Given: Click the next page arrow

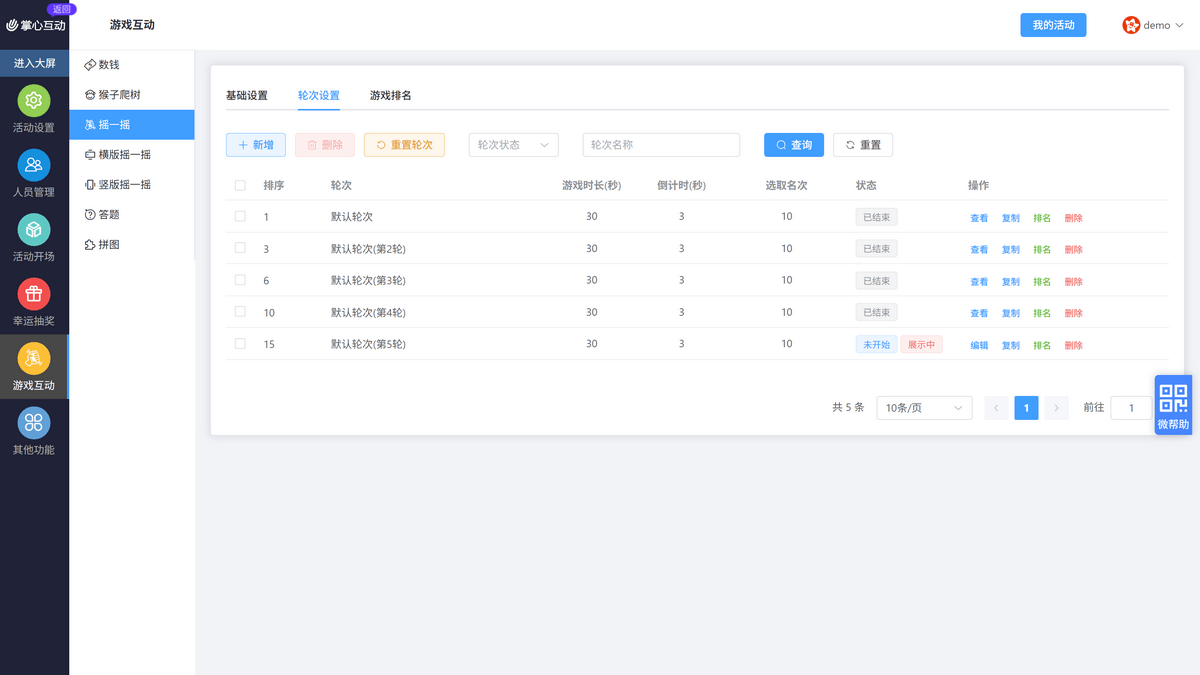Looking at the screenshot, I should pos(1057,408).
